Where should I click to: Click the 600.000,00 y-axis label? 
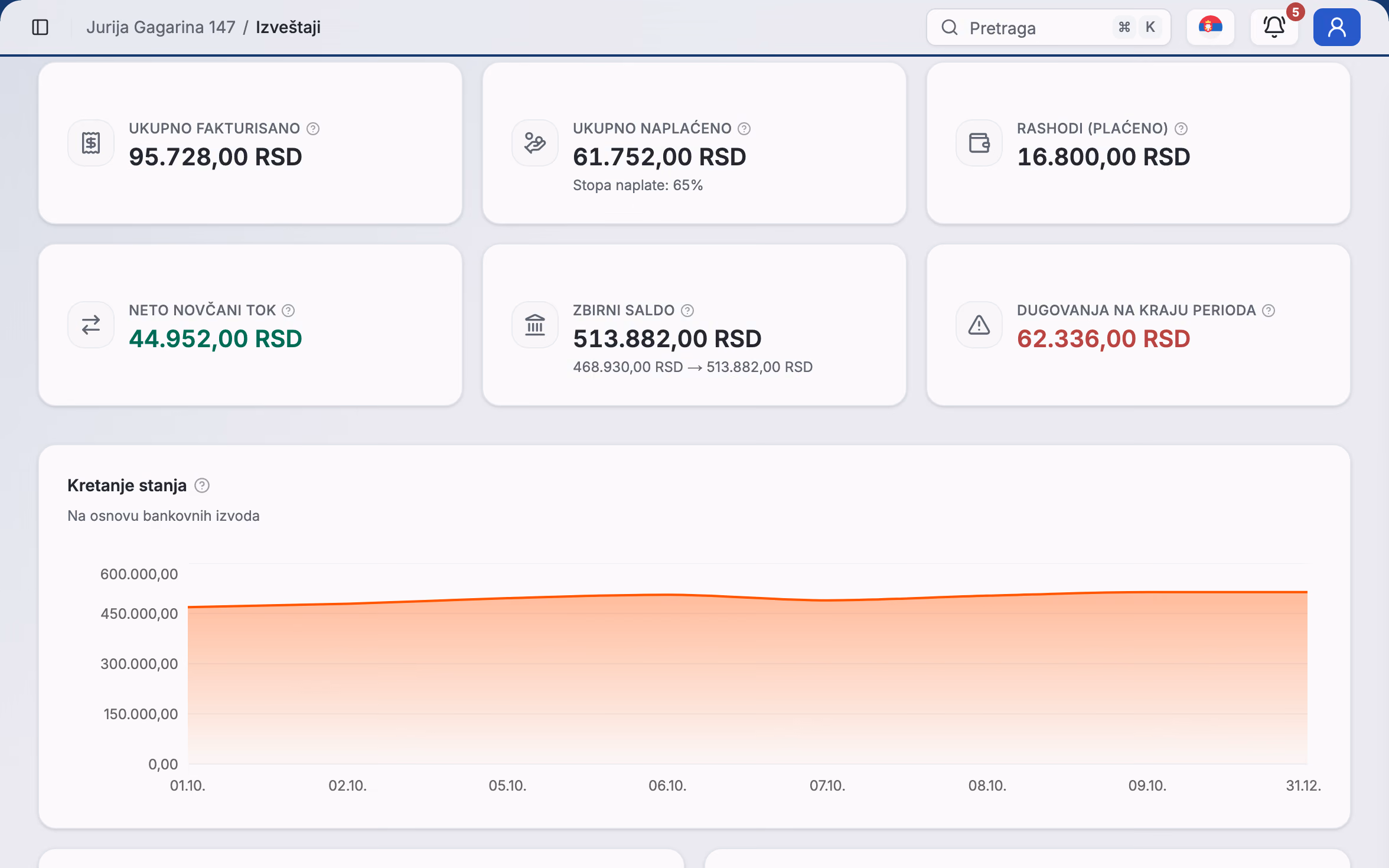pos(139,574)
